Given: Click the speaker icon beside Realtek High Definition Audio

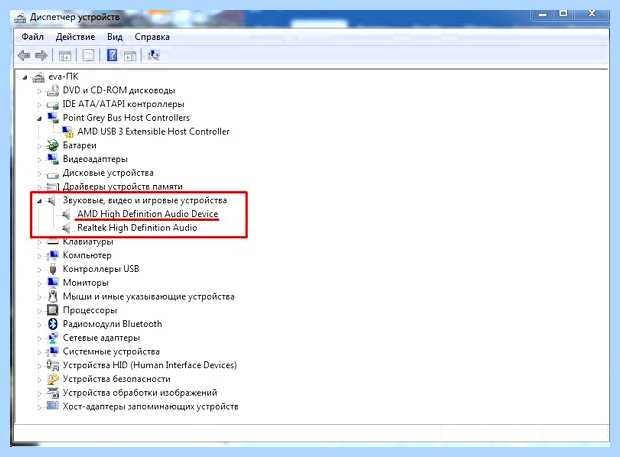Looking at the screenshot, I should pyautogui.click(x=66, y=228).
